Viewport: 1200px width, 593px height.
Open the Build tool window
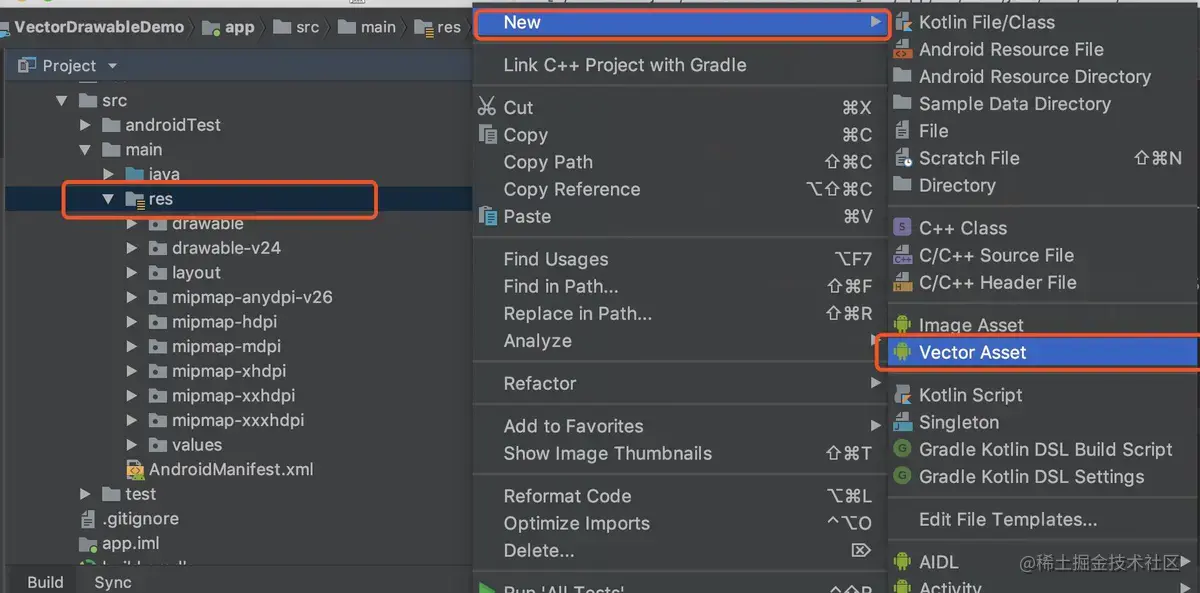point(44,581)
